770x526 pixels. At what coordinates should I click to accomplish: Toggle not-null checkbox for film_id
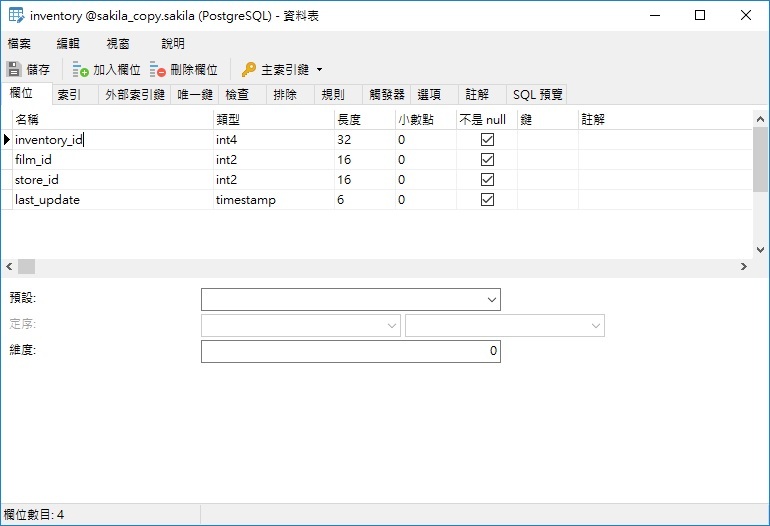487,160
